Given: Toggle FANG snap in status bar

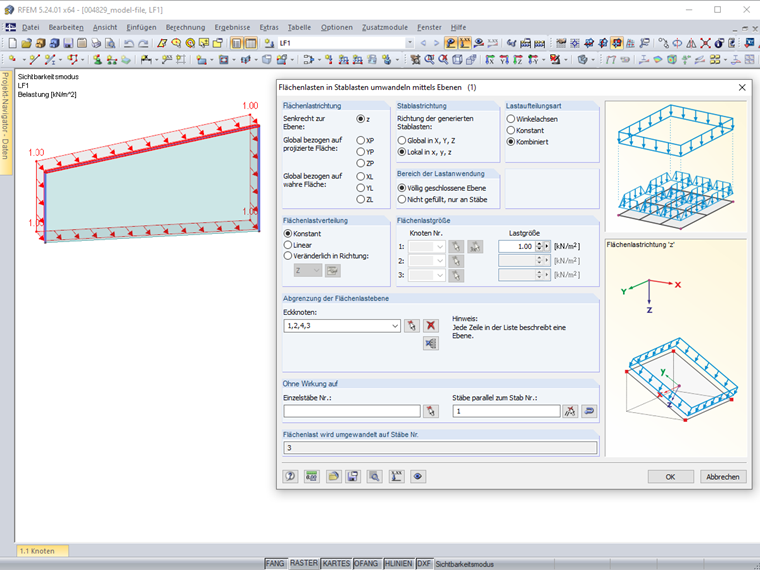Looking at the screenshot, I should (275, 563).
